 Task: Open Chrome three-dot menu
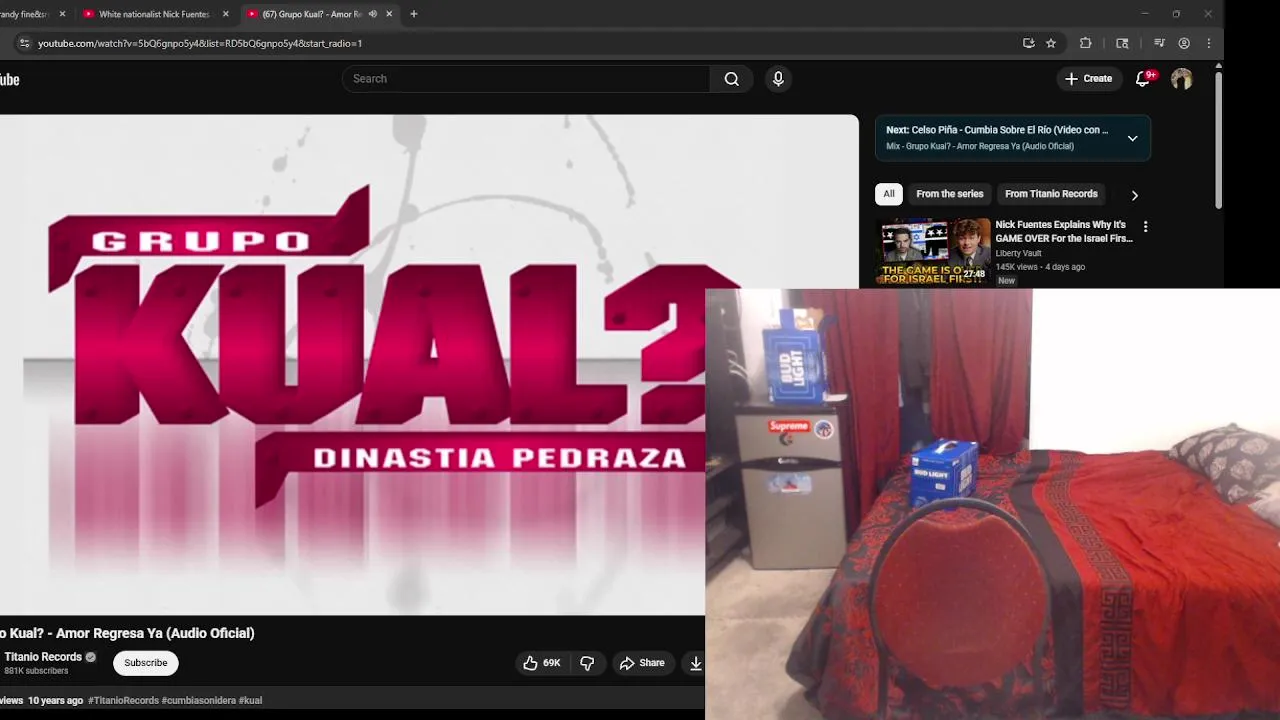(x=1209, y=43)
